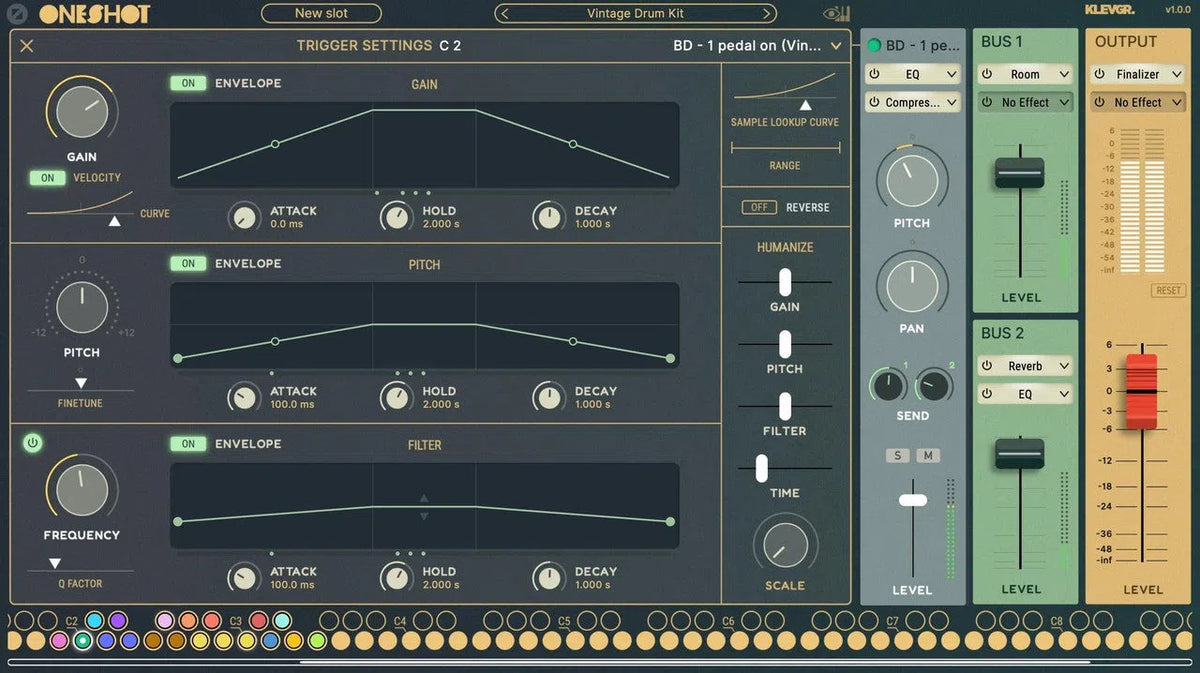The height and width of the screenshot is (673, 1200).
Task: Close the Trigger Settings panel
Action: point(27,46)
